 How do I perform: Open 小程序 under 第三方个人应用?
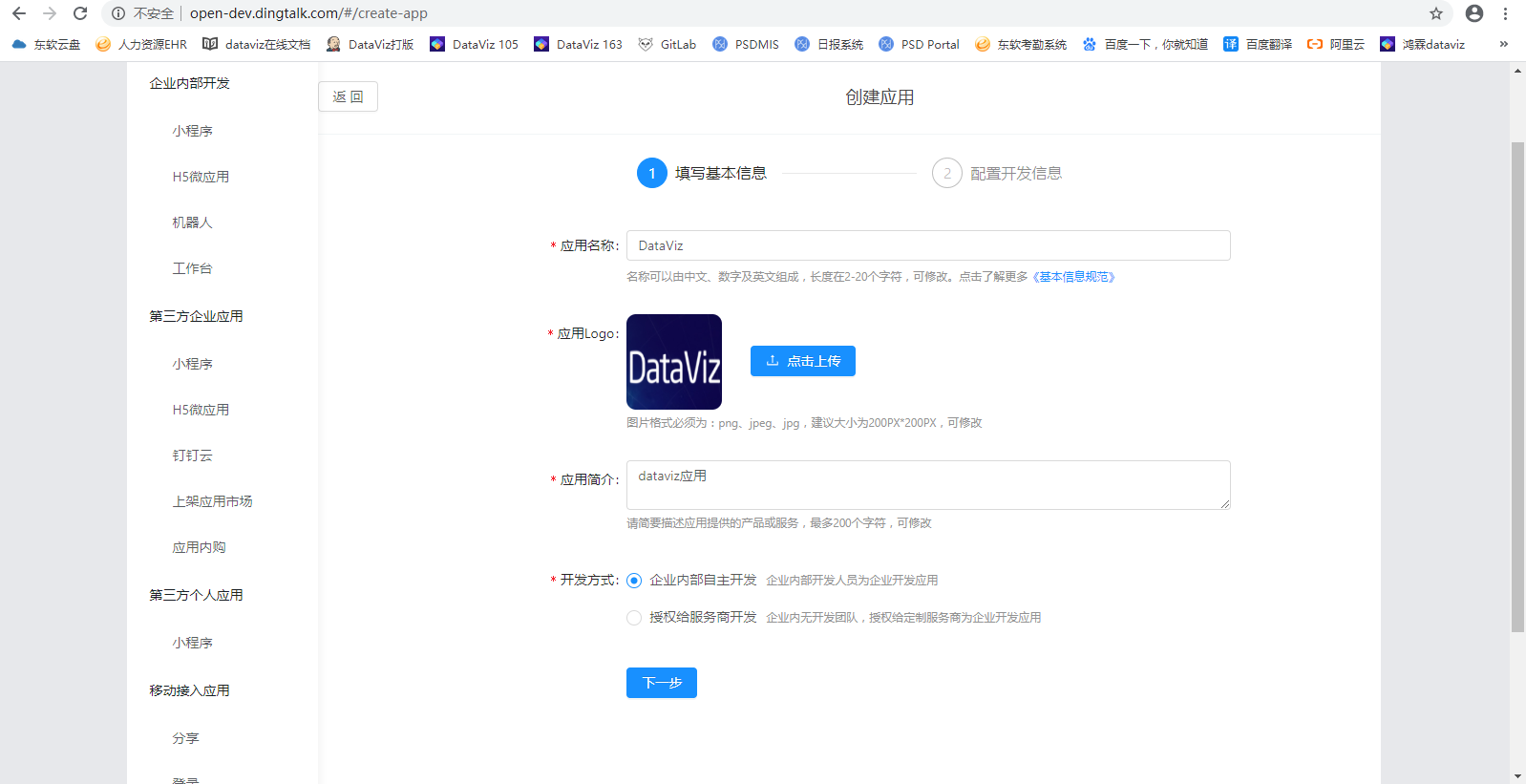[x=193, y=643]
